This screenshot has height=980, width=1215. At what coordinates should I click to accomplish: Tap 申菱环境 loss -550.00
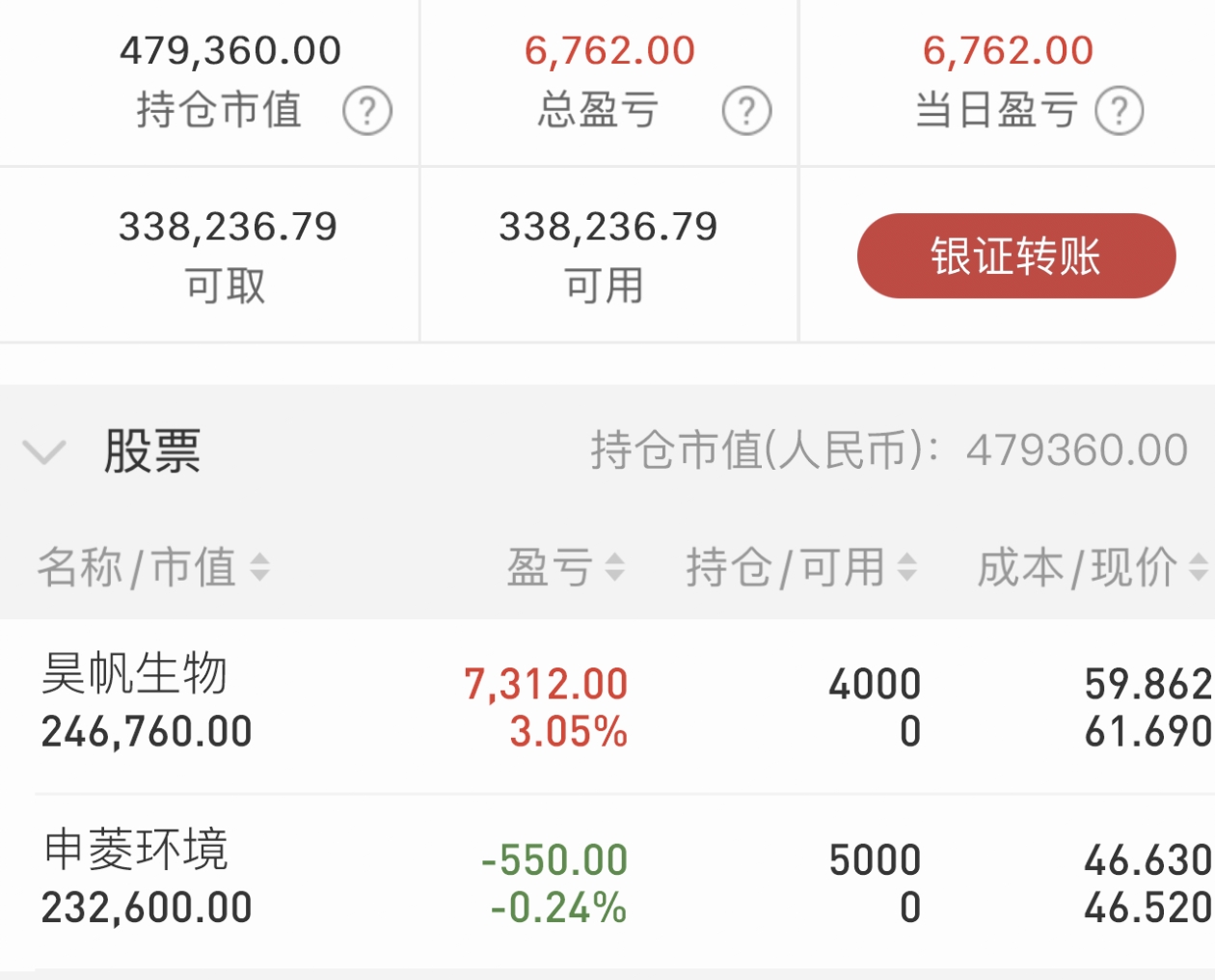coord(554,859)
